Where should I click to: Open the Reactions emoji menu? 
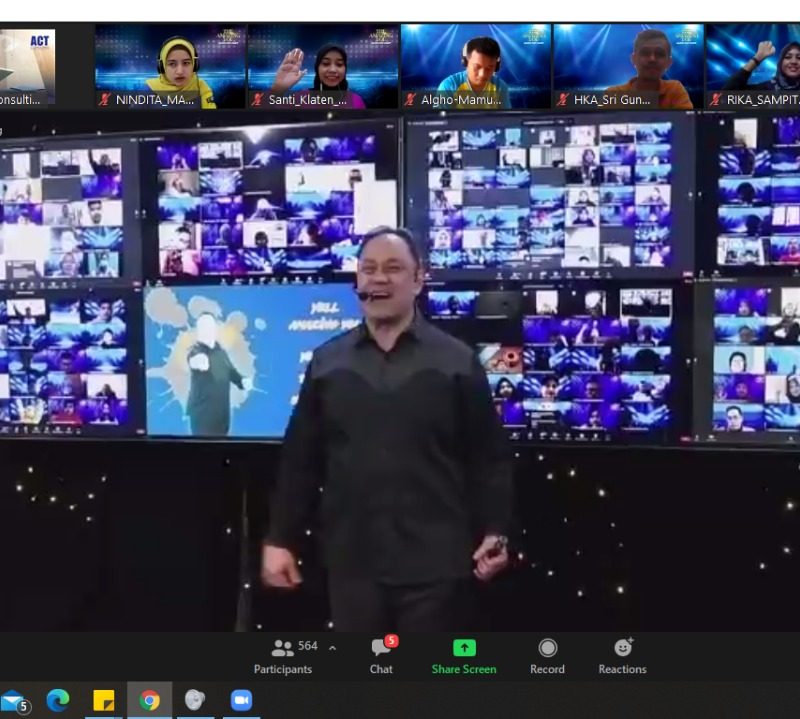[622, 656]
